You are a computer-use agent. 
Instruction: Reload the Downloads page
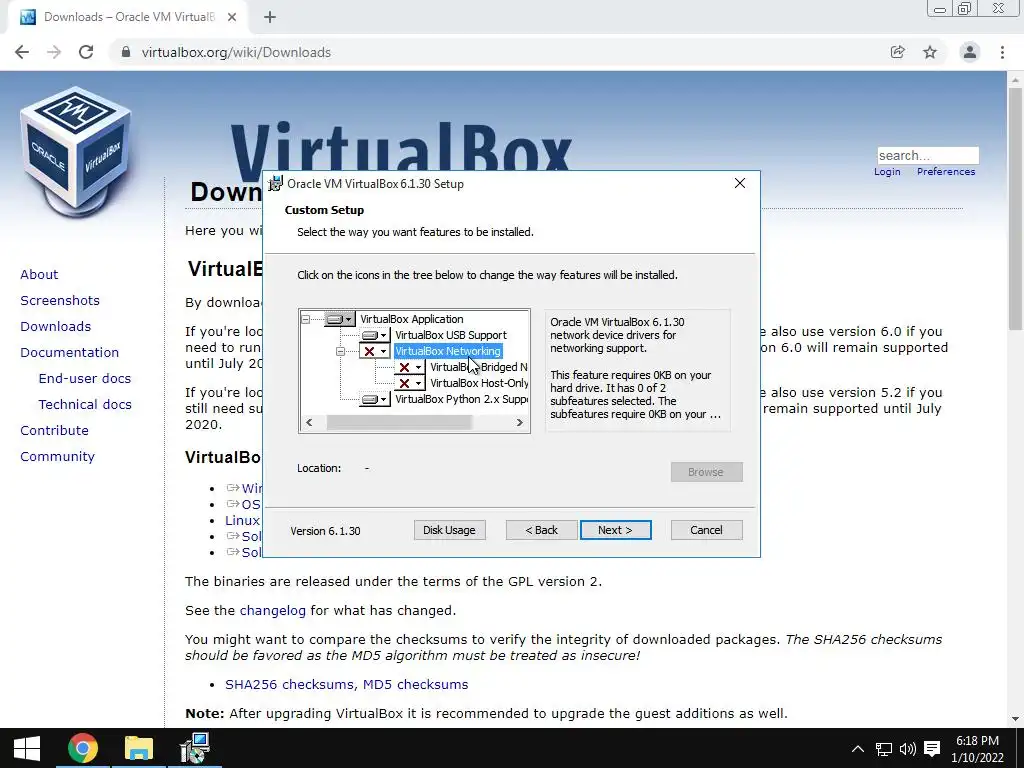tap(86, 52)
